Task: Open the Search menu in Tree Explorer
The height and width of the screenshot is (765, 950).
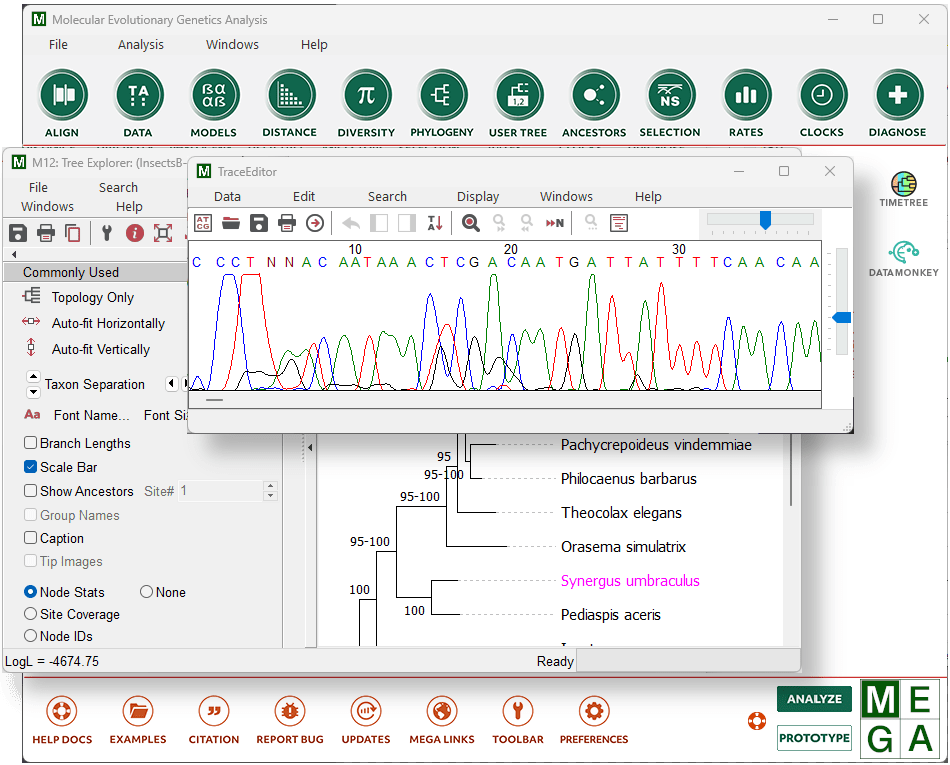Action: tap(118, 188)
